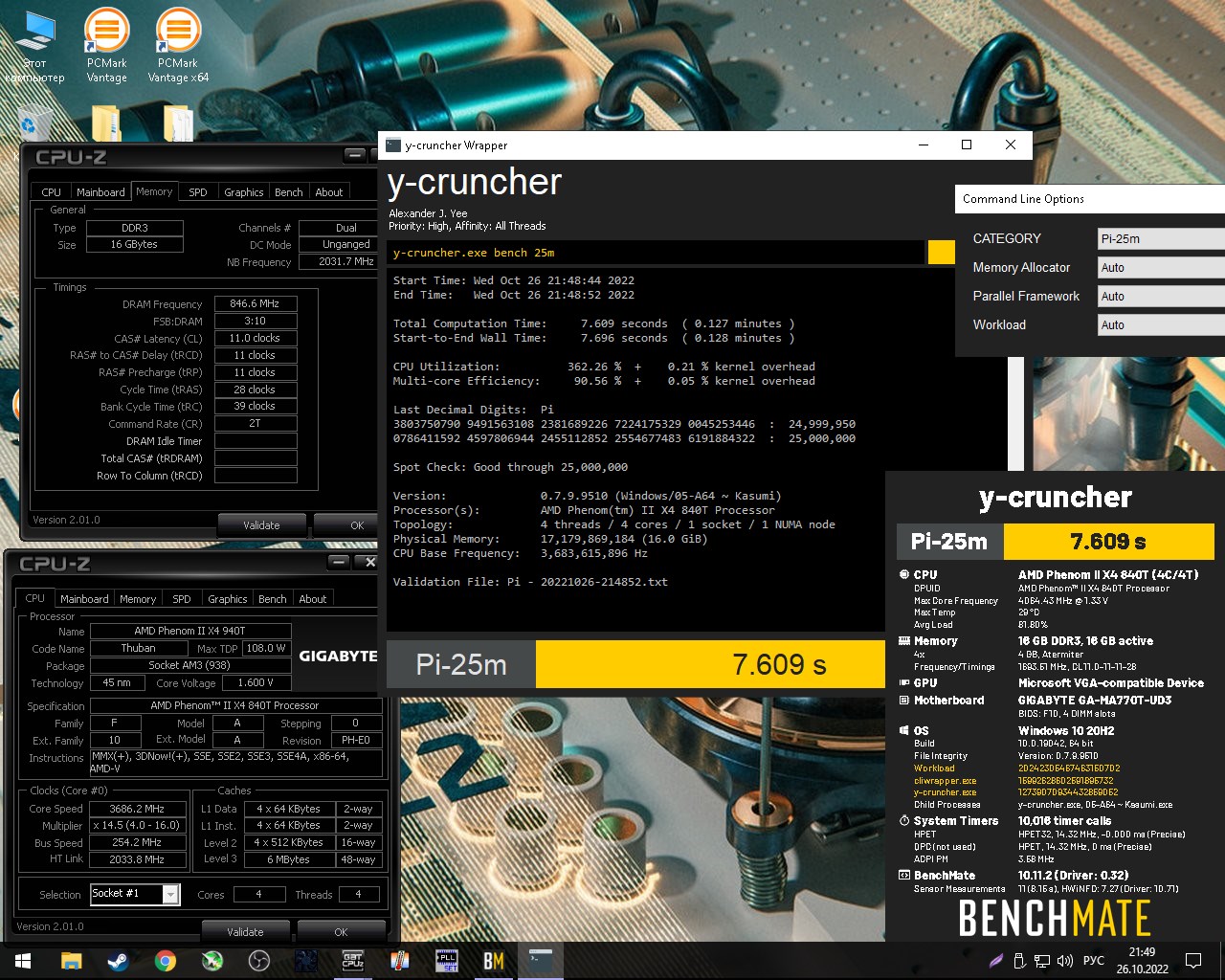Screen dimensions: 1225x980
Task: Switch the РУС input language indicator
Action: (1093, 961)
